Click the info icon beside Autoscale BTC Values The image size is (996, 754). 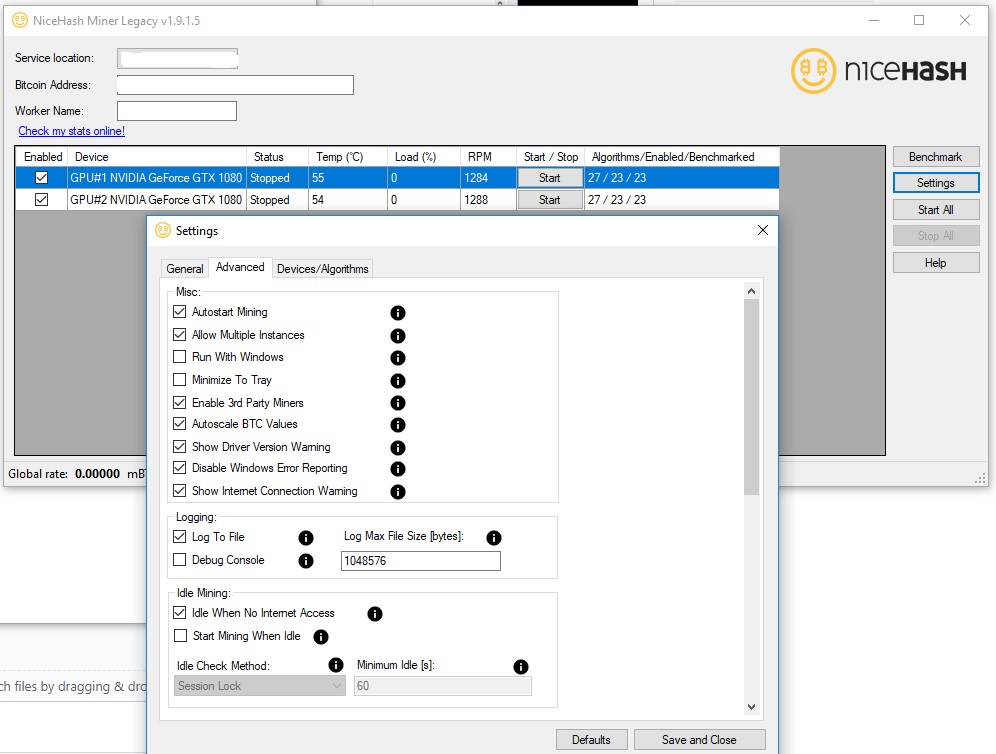pos(397,424)
